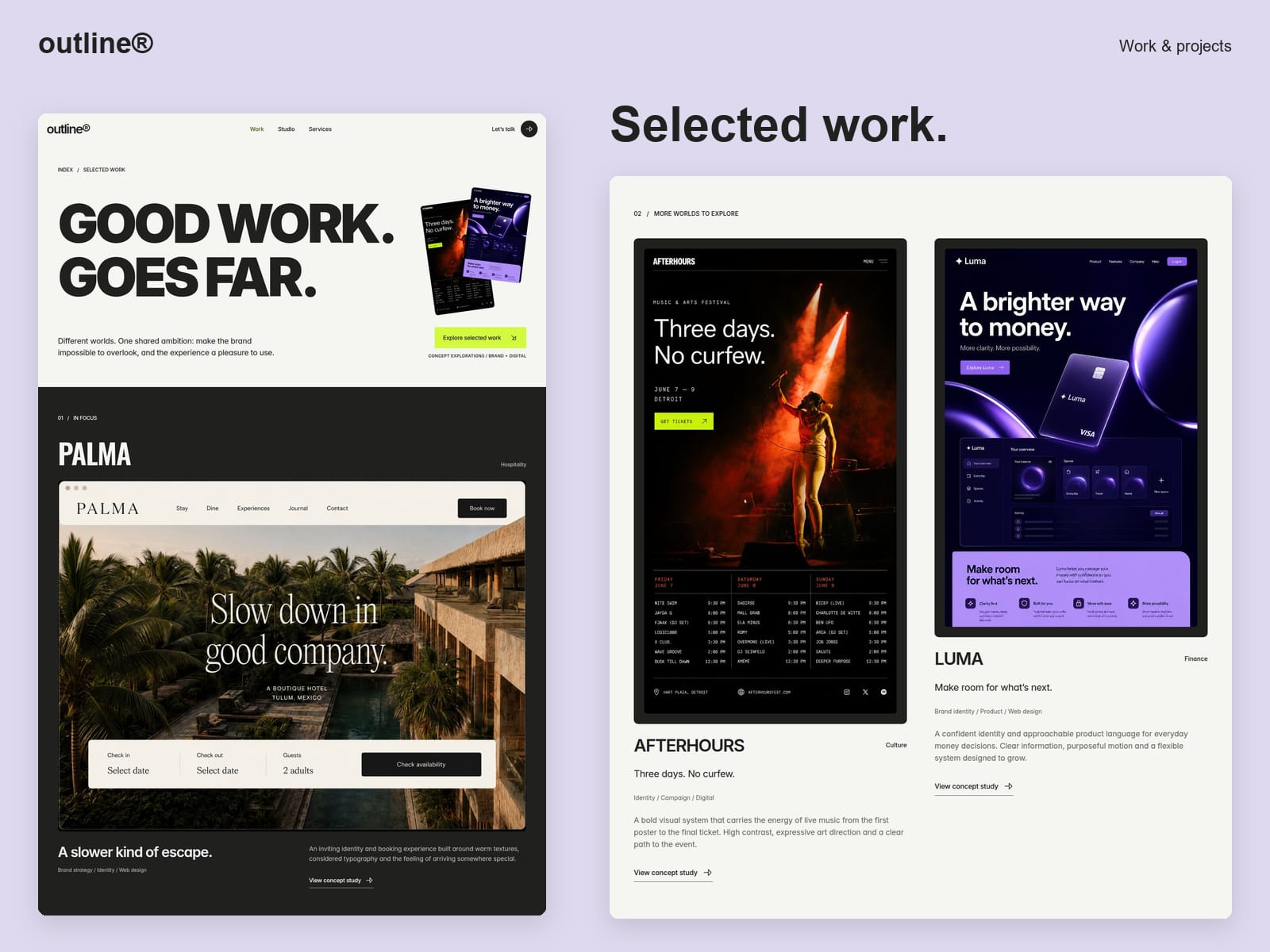This screenshot has width=1270, height=952.
Task: Open the Services nav item
Action: pyautogui.click(x=320, y=129)
